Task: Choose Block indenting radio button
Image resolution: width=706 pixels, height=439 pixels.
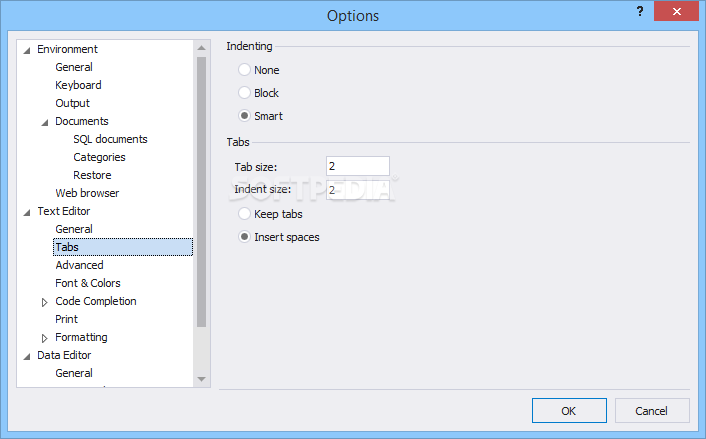Action: click(244, 93)
